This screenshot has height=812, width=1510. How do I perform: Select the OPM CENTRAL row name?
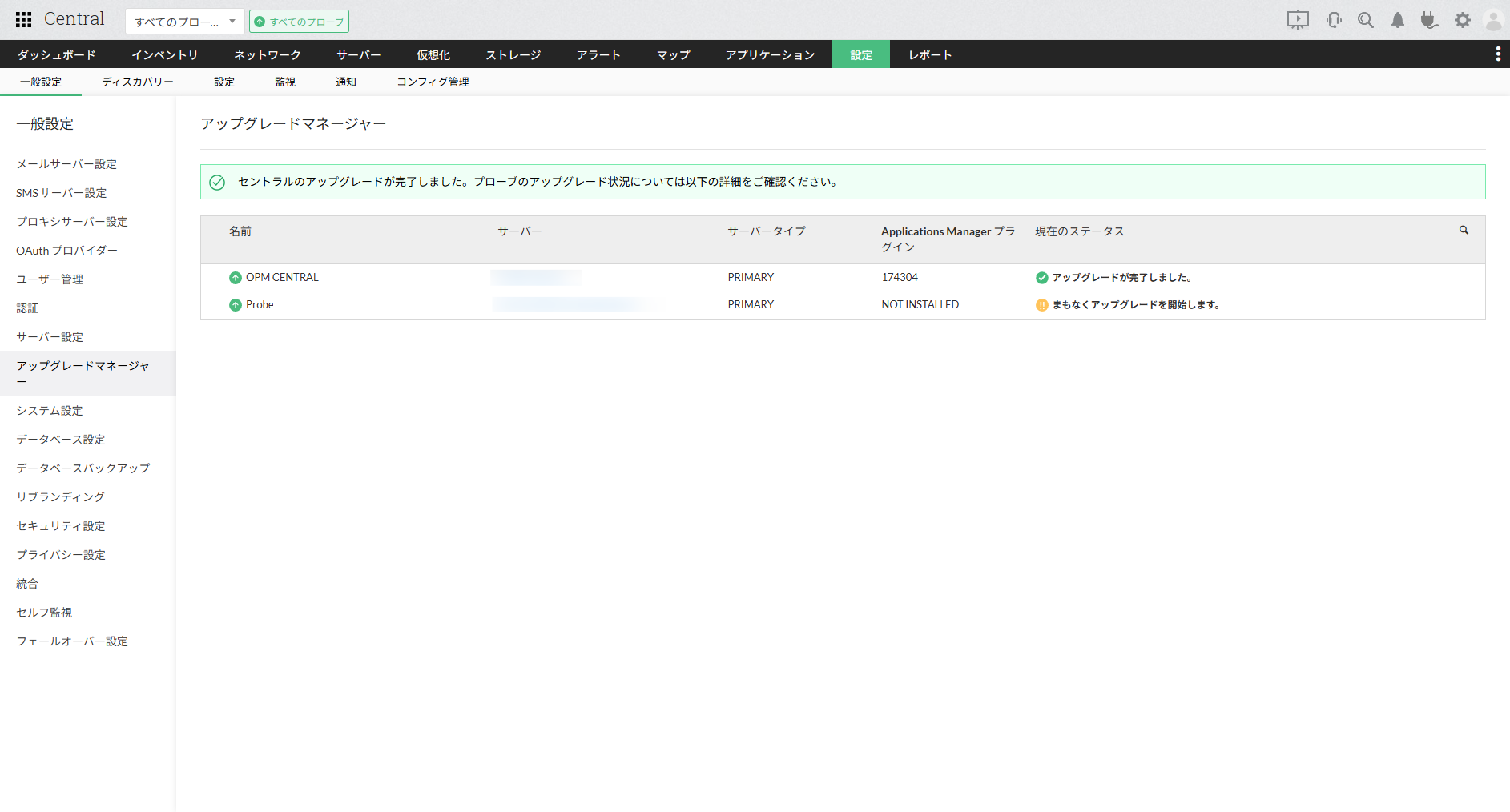click(282, 278)
